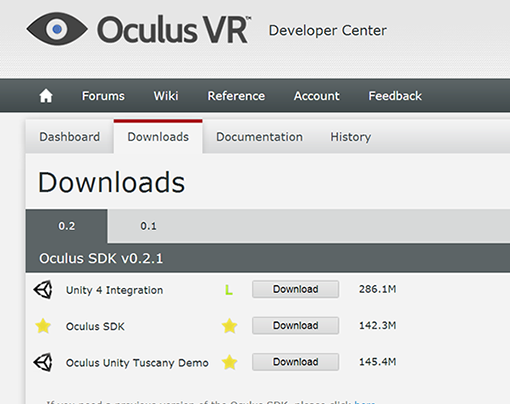Open the Feedback page
Screen dimensions: 510x404
click(395, 96)
